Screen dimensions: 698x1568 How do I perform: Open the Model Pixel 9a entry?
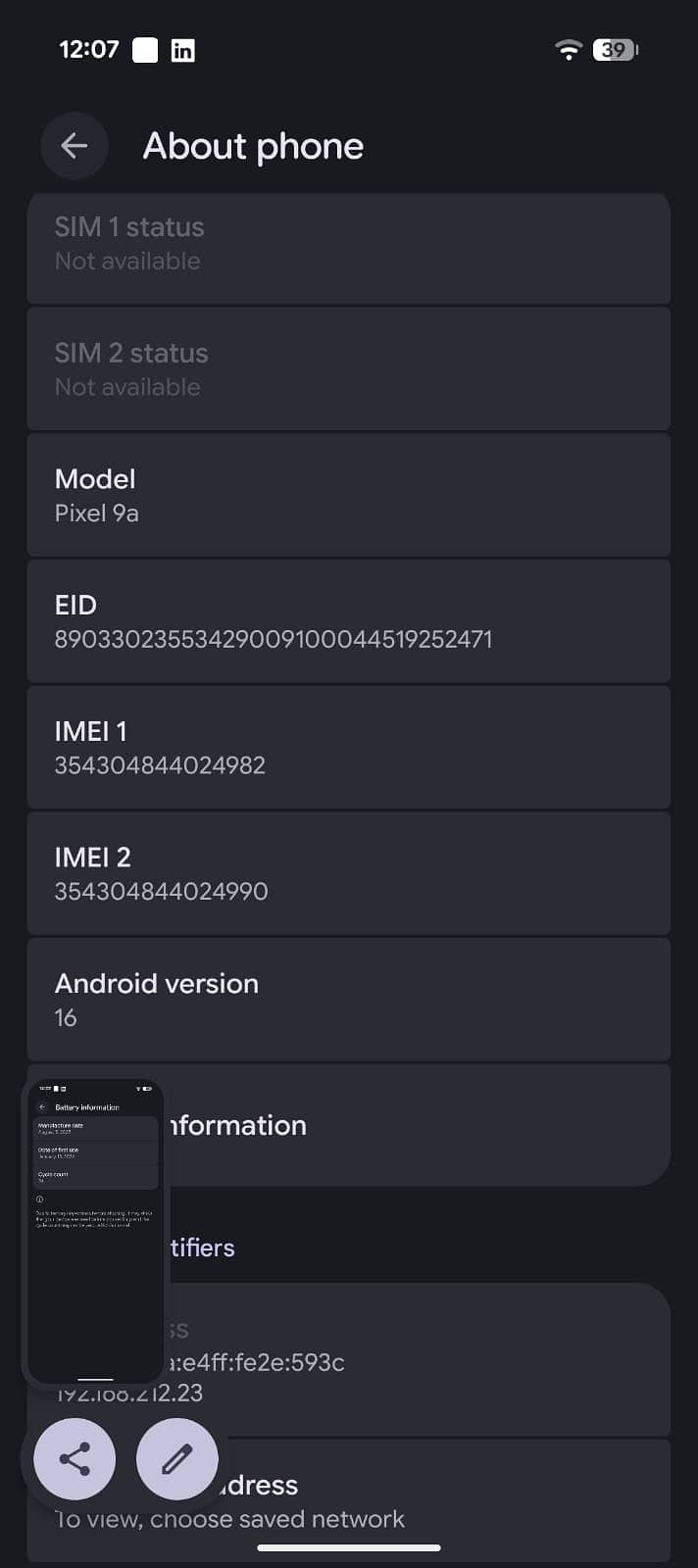click(x=348, y=495)
